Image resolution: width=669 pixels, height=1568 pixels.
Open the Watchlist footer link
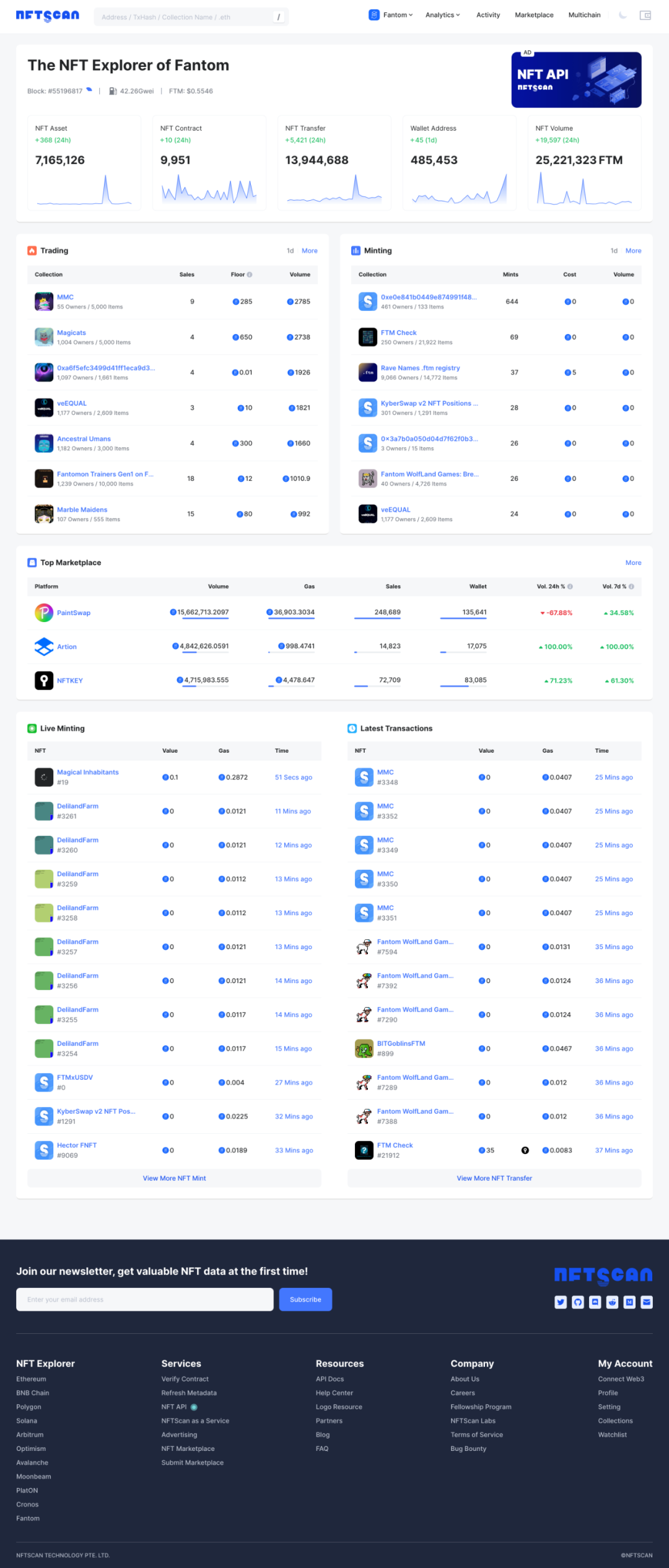(x=612, y=1435)
